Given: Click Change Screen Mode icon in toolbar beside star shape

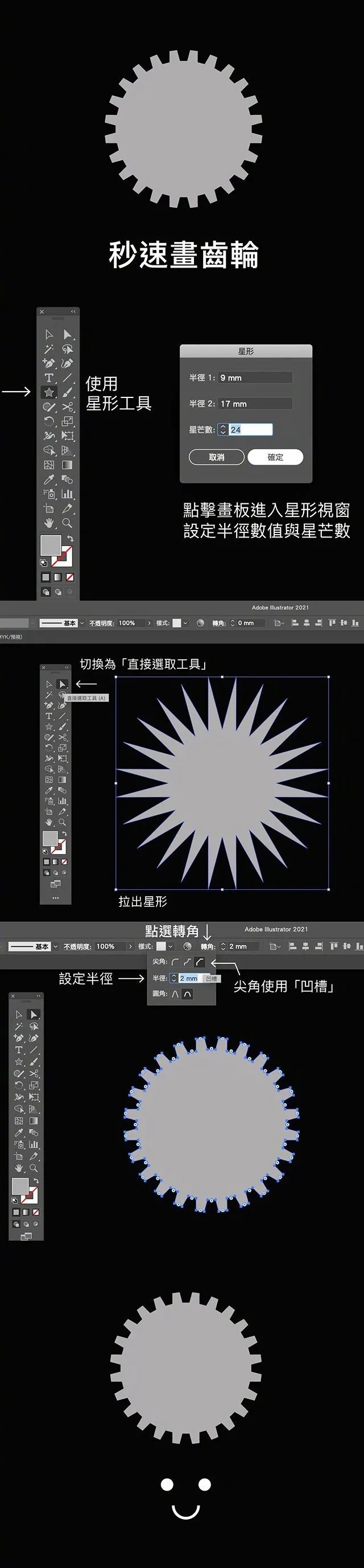Looking at the screenshot, I should tap(55, 883).
